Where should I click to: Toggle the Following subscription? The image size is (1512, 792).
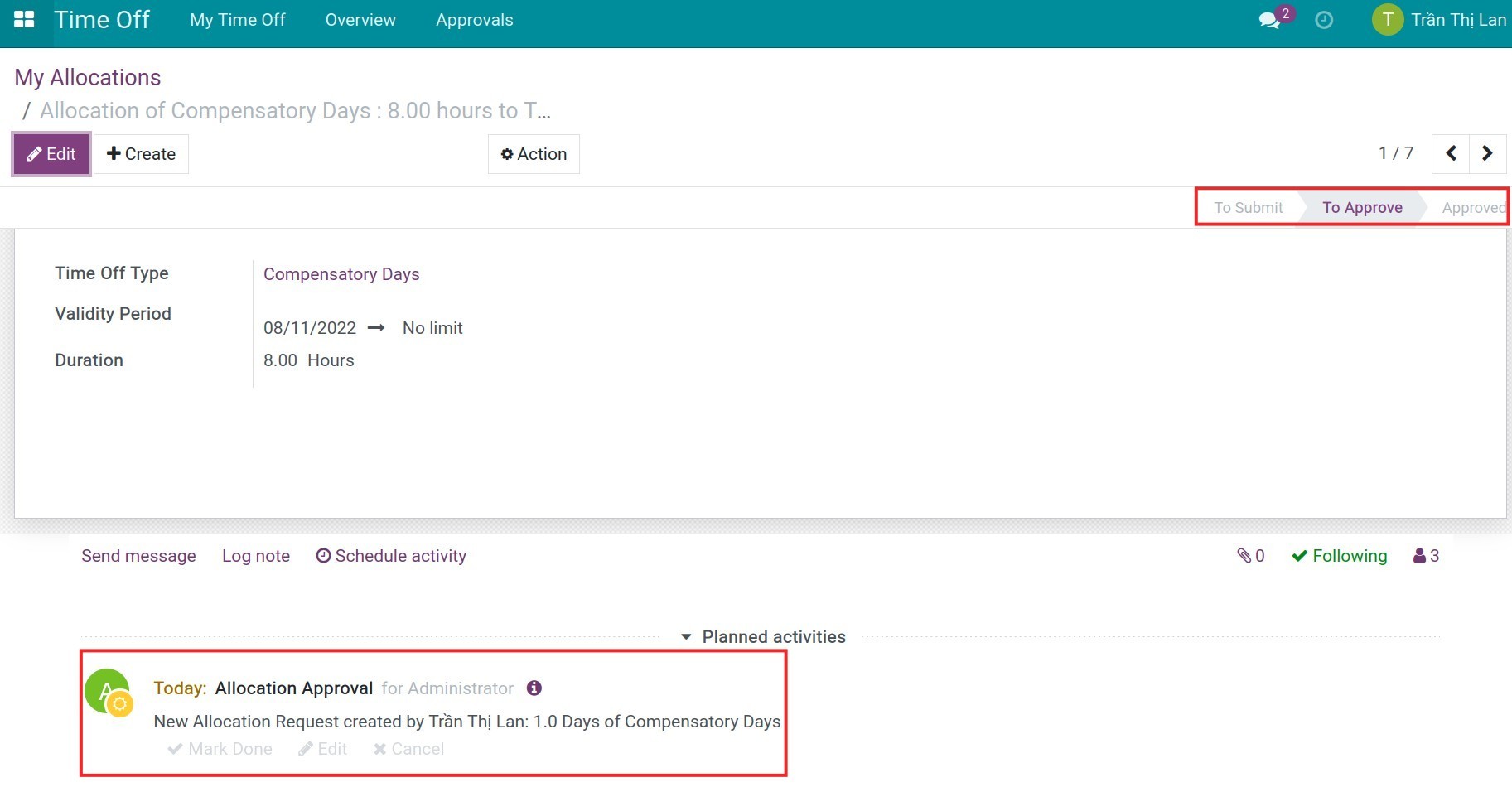(1340, 556)
